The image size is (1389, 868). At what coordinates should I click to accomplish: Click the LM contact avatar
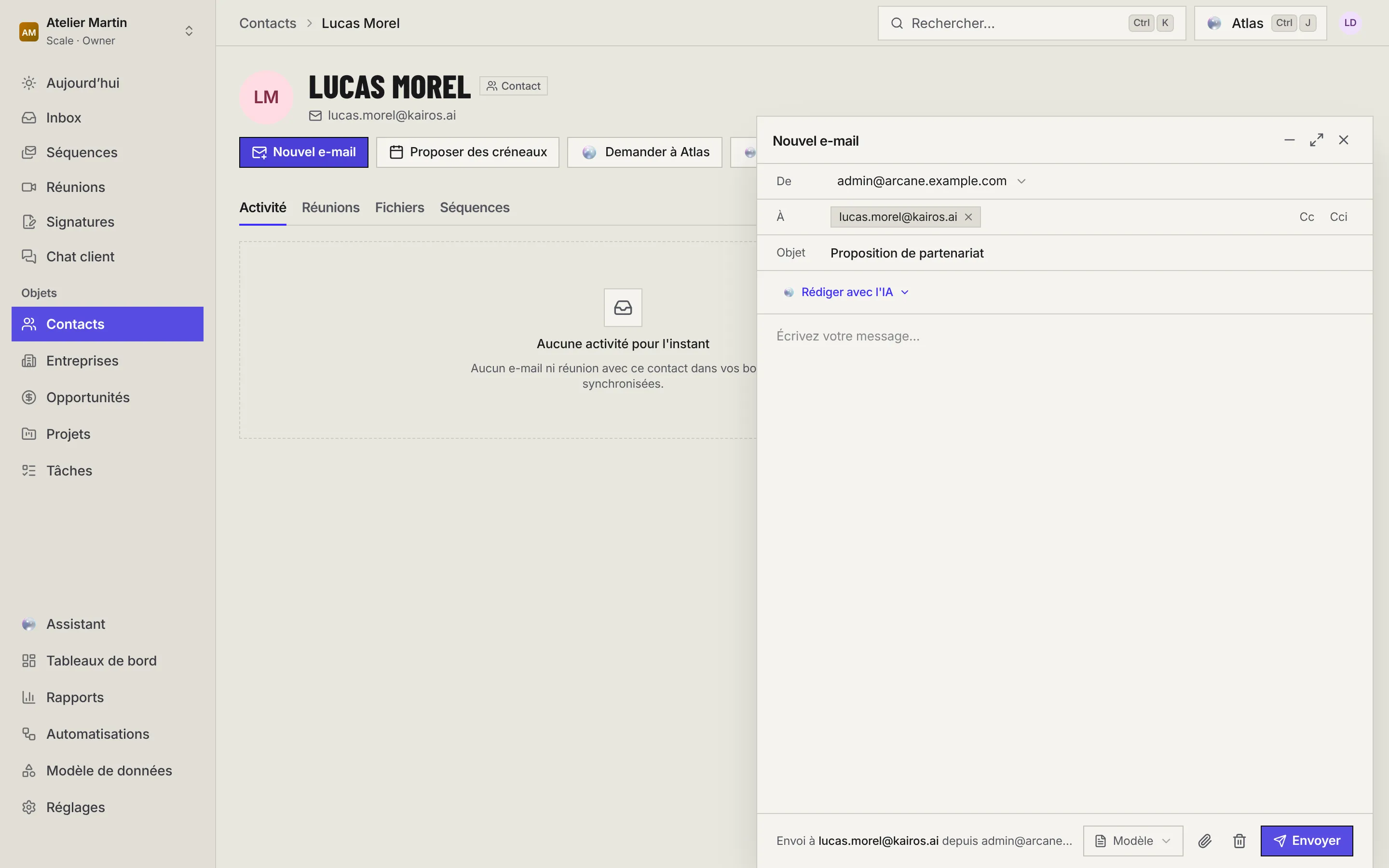266,97
